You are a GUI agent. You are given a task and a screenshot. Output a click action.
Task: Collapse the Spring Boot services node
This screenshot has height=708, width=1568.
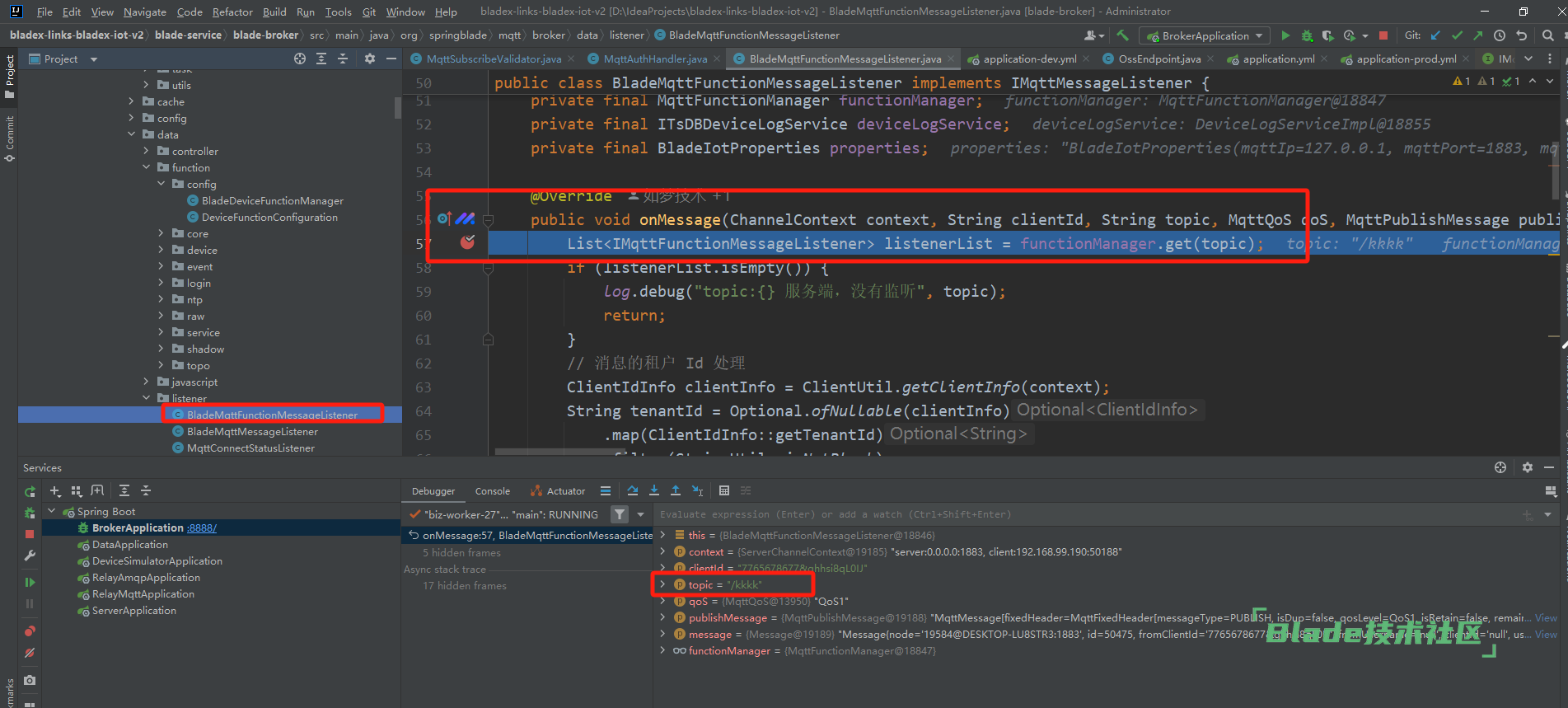52,511
